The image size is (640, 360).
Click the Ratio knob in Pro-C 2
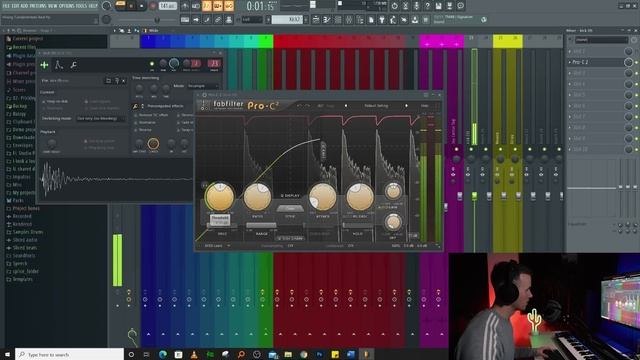258,197
